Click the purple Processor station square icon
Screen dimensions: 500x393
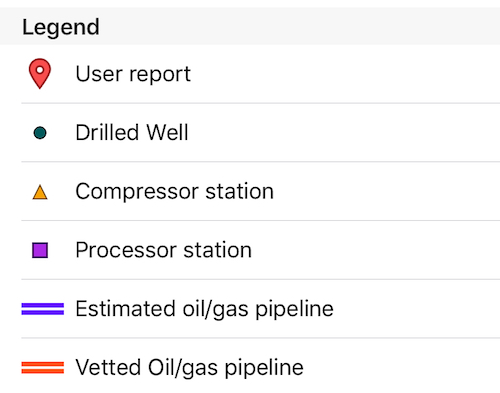40,250
